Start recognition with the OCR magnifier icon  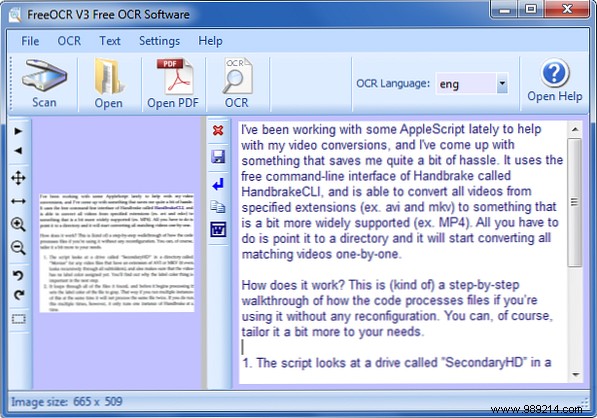tap(237, 75)
